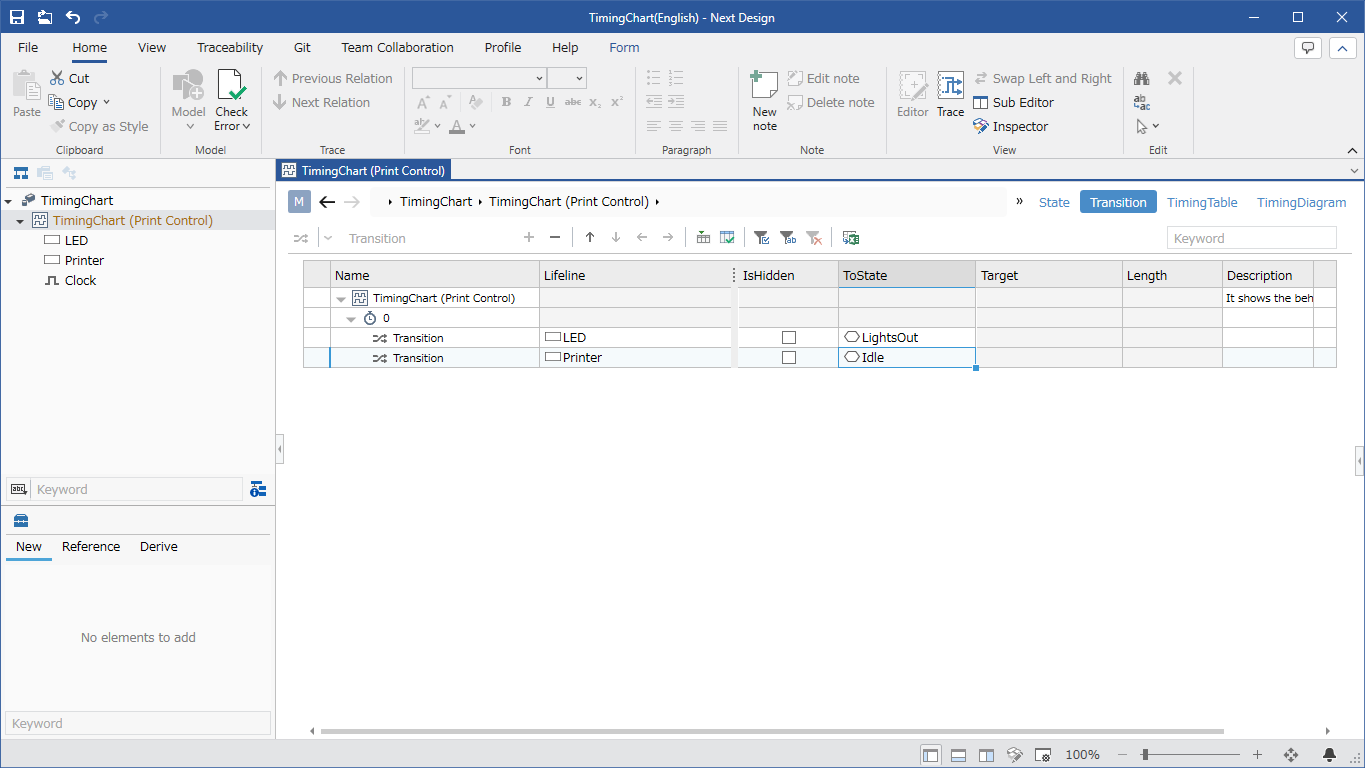Image resolution: width=1365 pixels, height=768 pixels.
Task: Click the Derive tab in toolbox
Action: (159, 547)
